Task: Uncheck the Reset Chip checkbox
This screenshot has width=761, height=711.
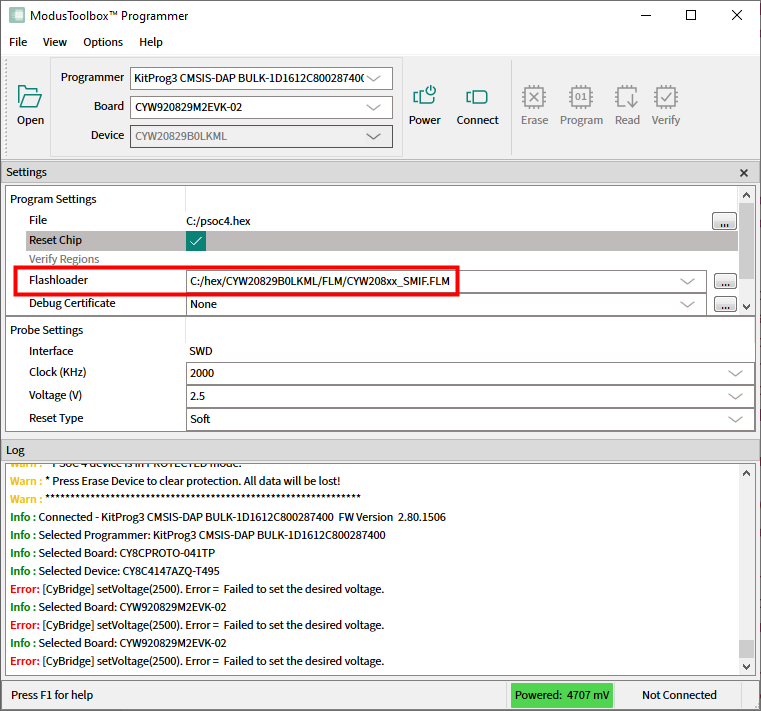Action: coord(196,241)
